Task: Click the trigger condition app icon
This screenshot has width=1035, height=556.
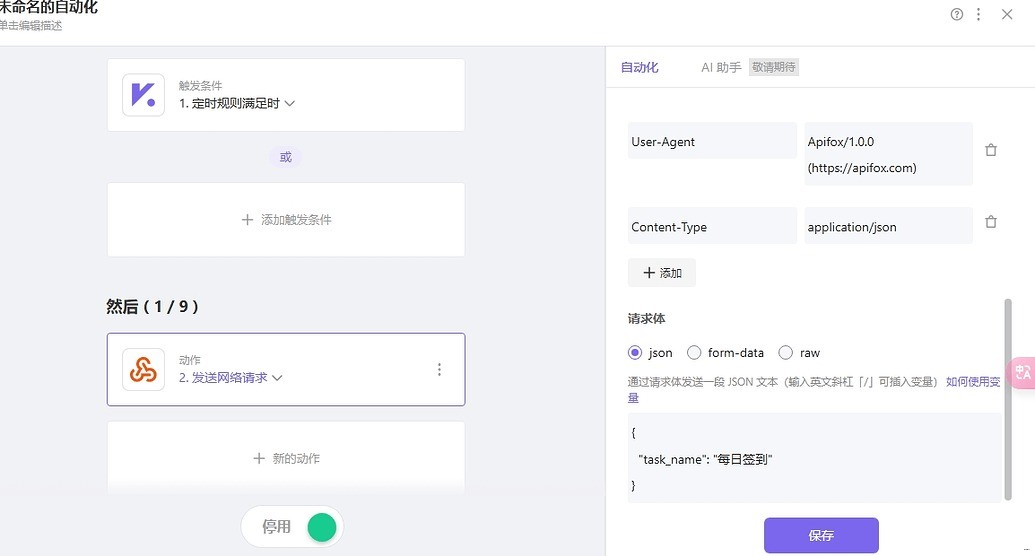Action: (143, 95)
